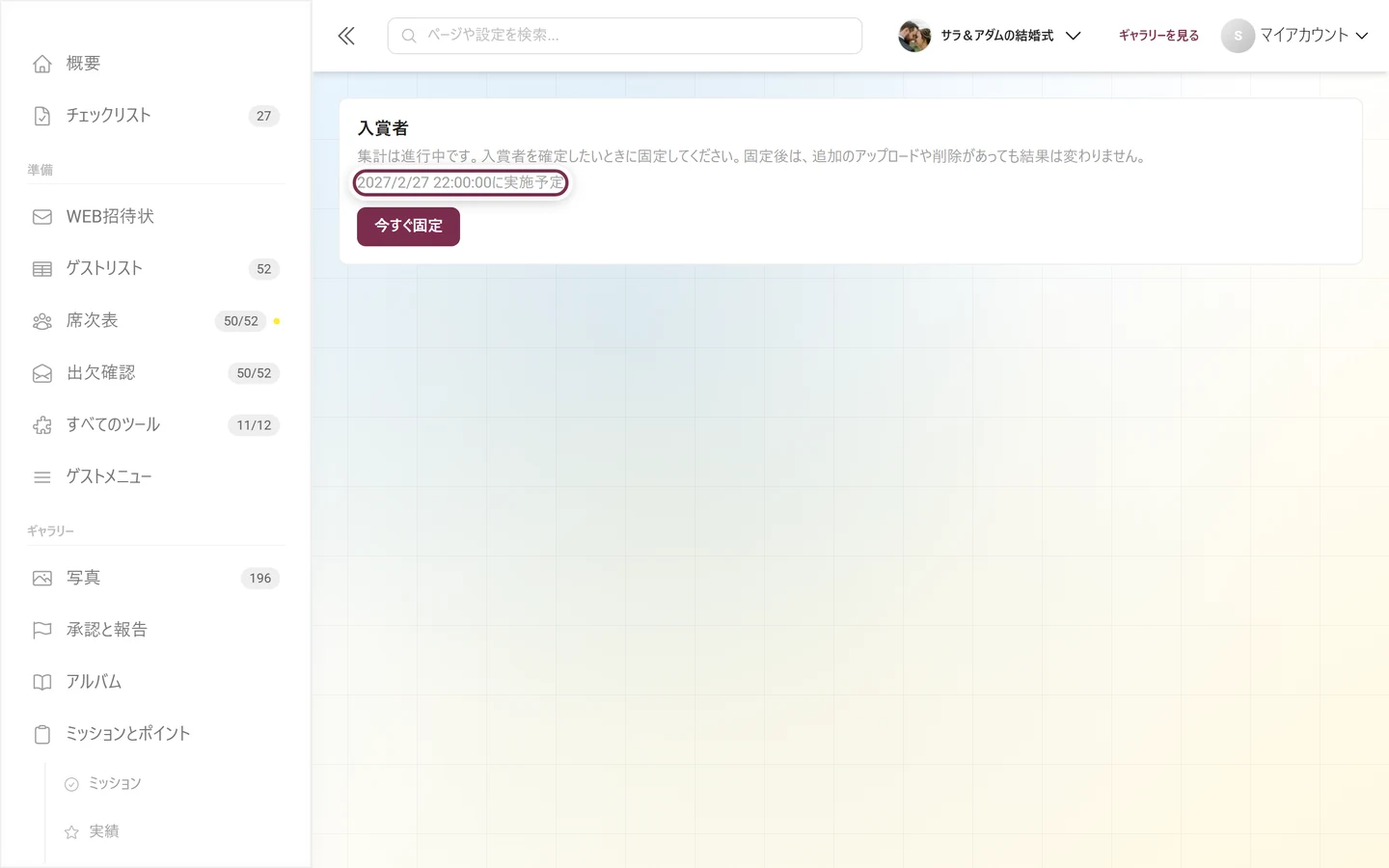Click the home icon beside 概要
This screenshot has width=1389, height=868.
[x=42, y=64]
